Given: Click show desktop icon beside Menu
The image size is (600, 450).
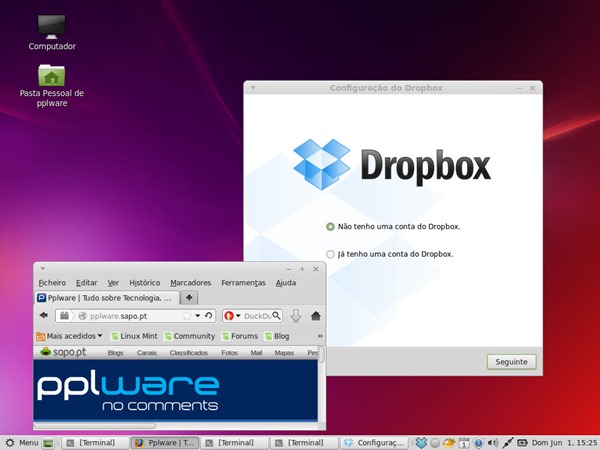Looking at the screenshot, I should 48,443.
